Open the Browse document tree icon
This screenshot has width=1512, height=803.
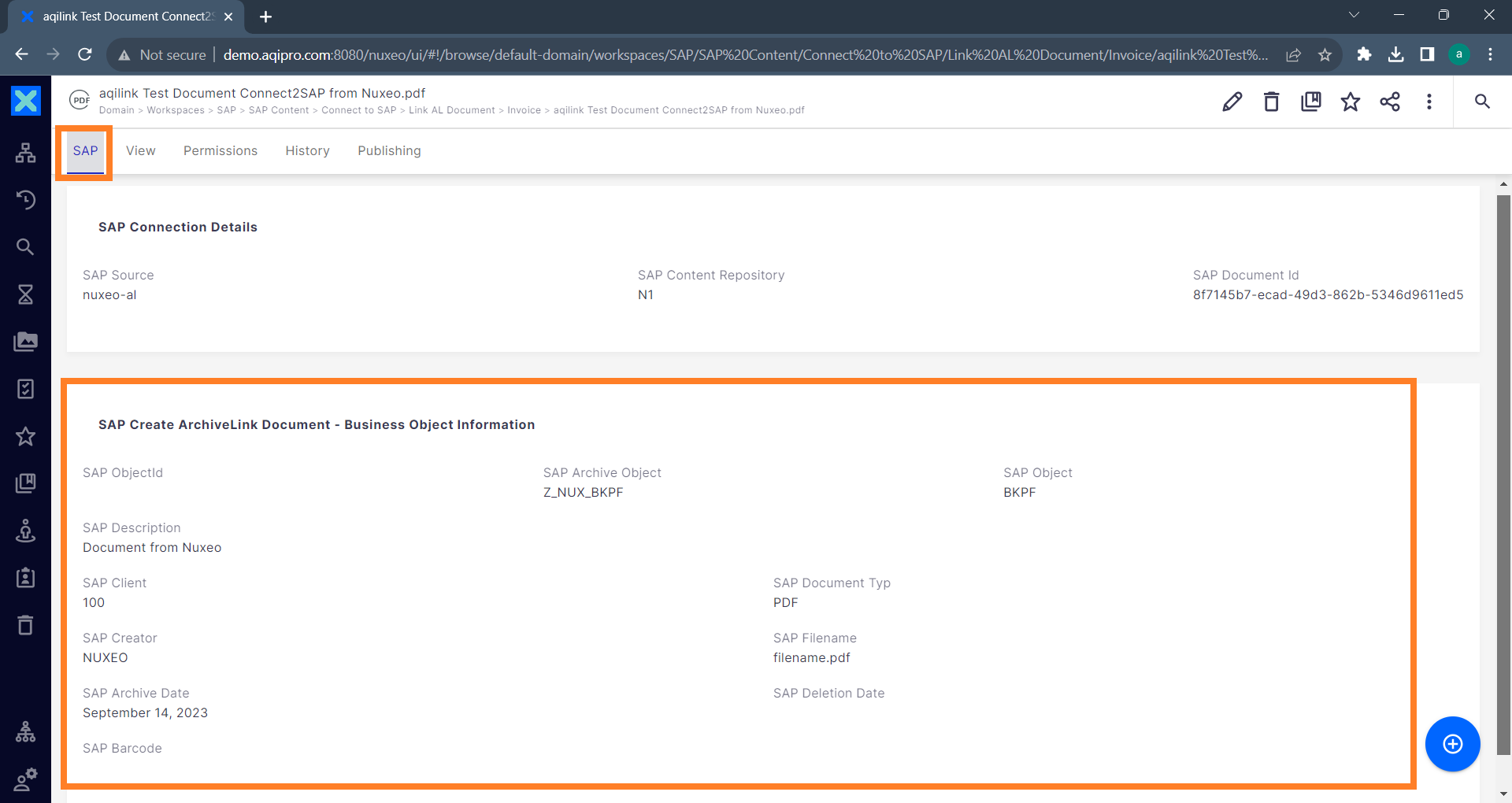point(25,153)
